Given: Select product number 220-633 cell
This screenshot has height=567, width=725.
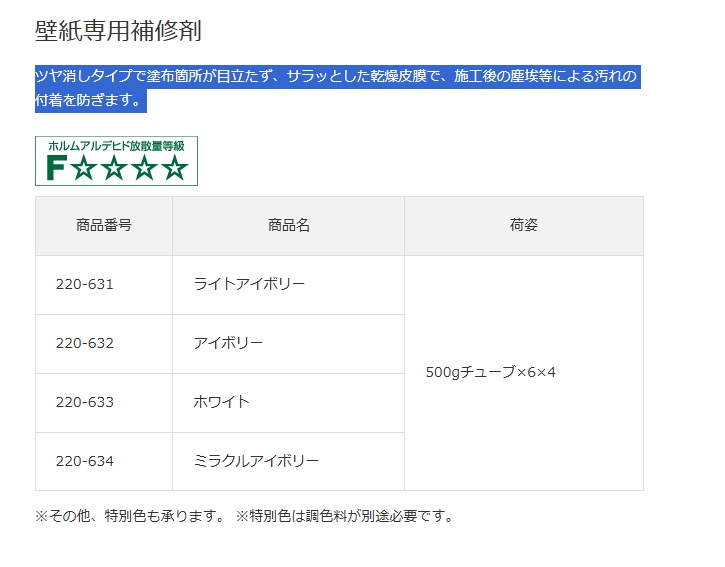Looking at the screenshot, I should pyautogui.click(x=85, y=402).
